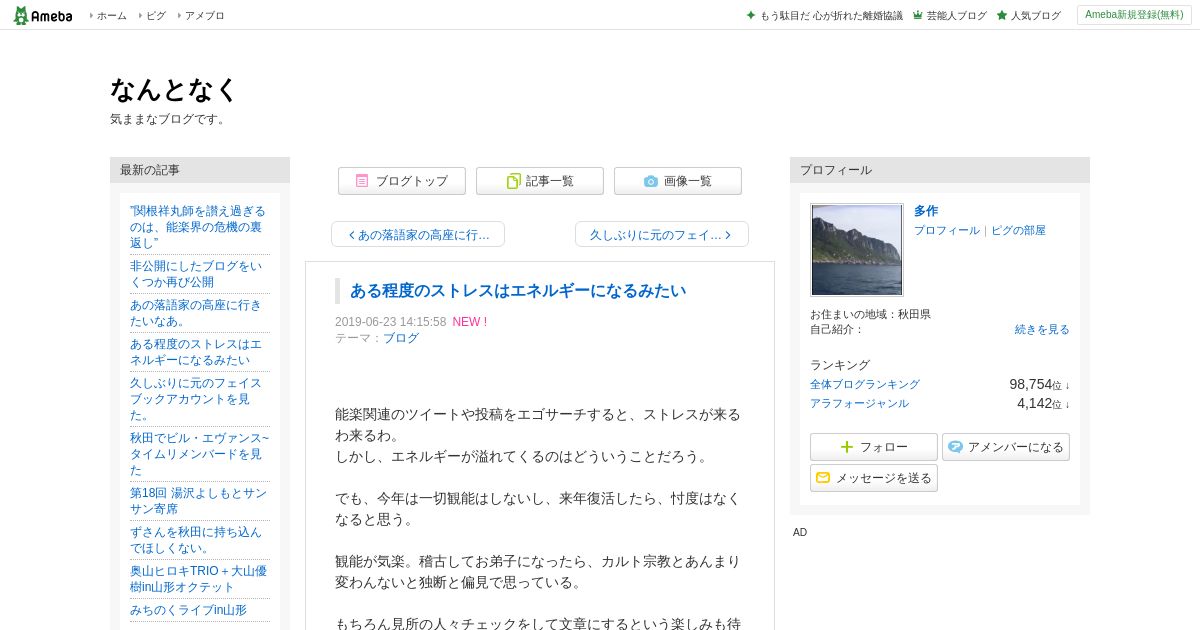Click the right chevron on the next-post button

pyautogui.click(x=728, y=235)
